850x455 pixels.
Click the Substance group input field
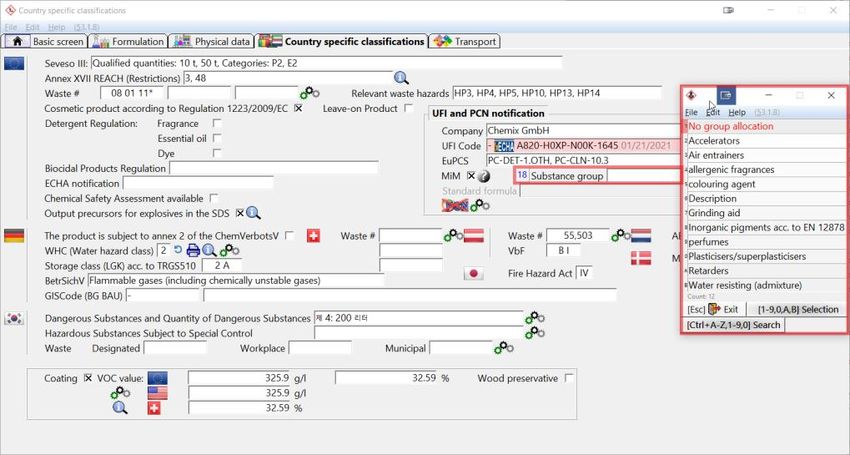[x=643, y=176]
